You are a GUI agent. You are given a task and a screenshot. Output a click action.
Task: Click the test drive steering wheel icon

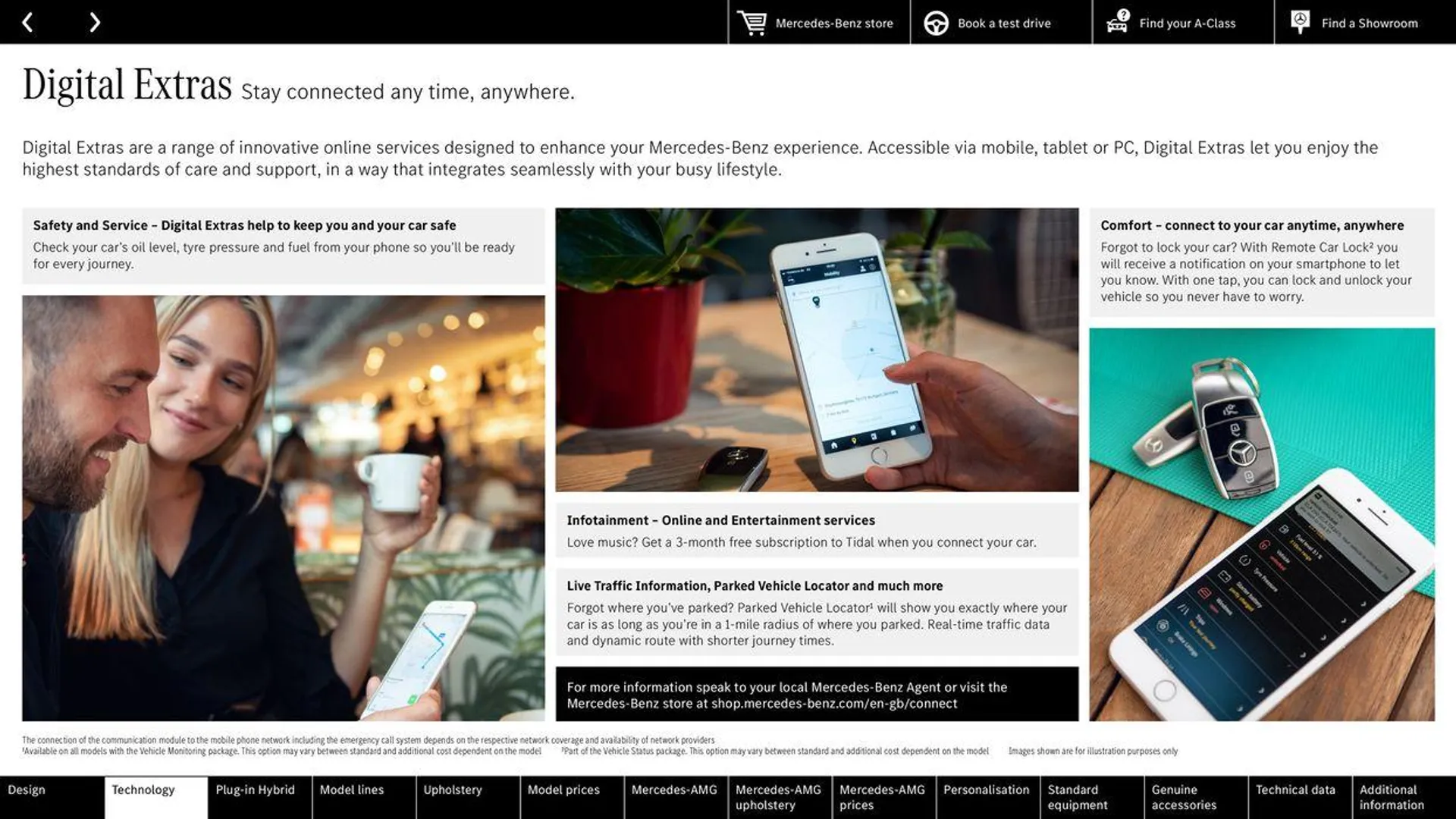pyautogui.click(x=934, y=22)
